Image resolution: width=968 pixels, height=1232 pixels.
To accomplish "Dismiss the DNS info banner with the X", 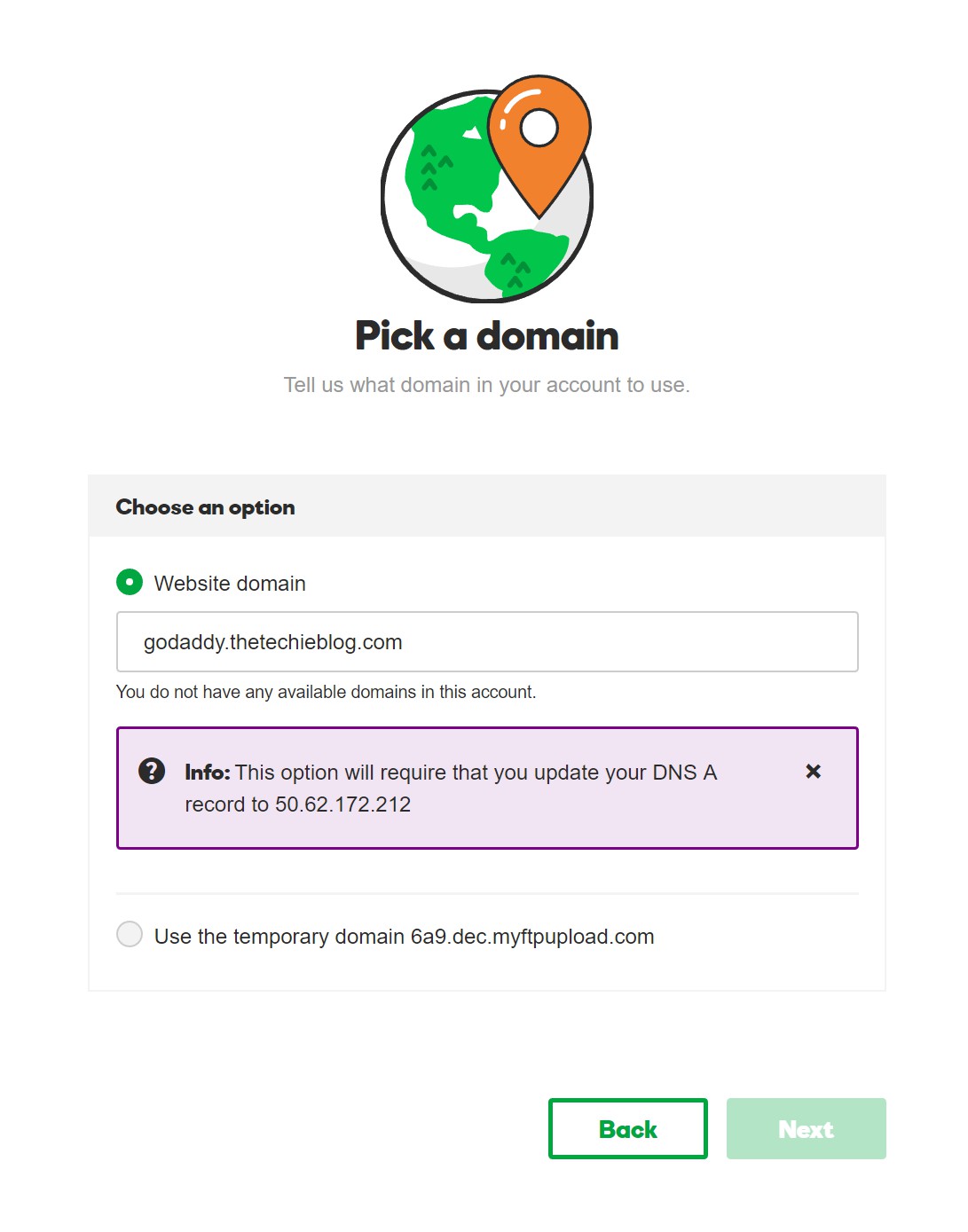I will [x=813, y=772].
